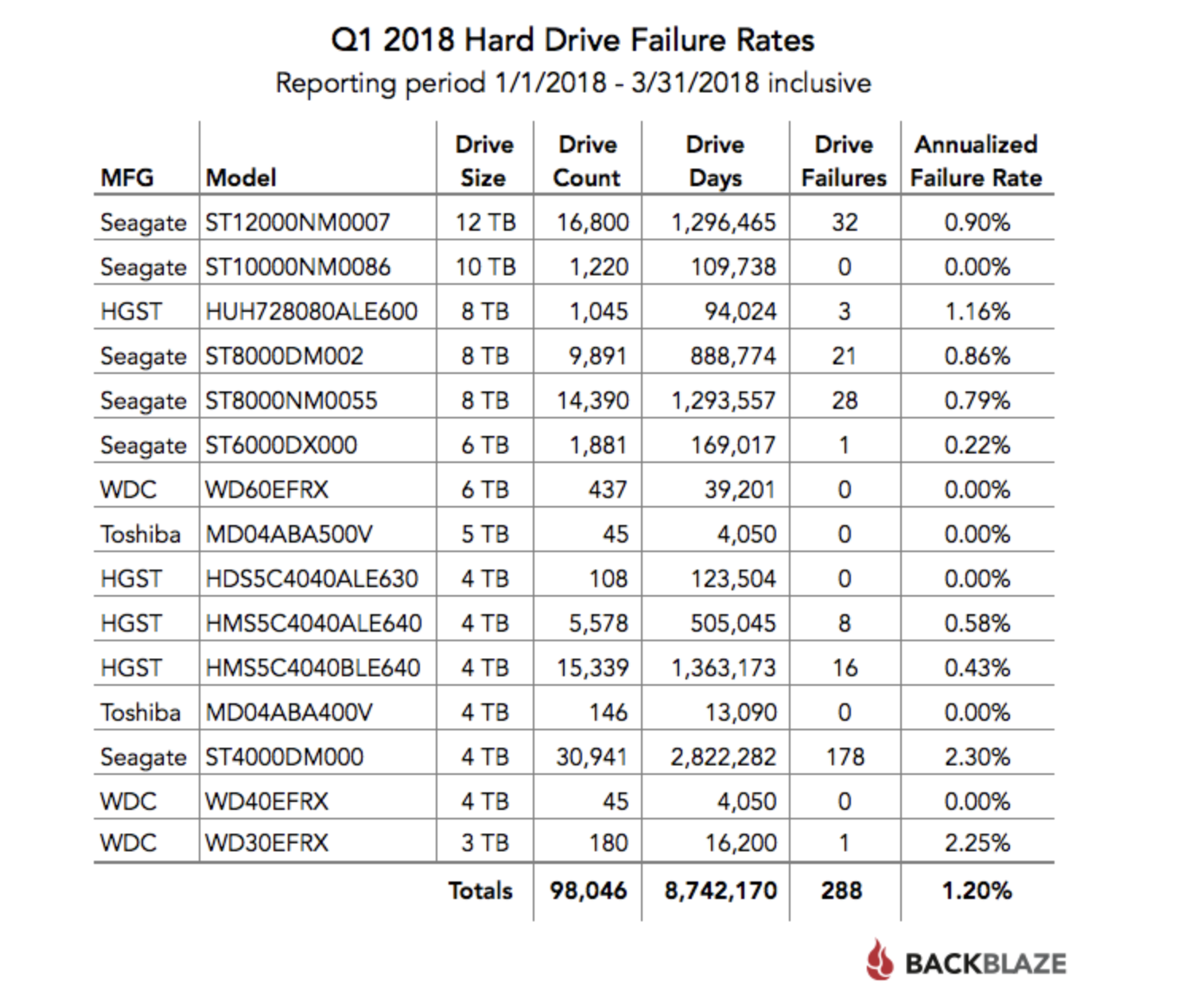Viewport: 1204px width, 1004px height.
Task: Click drive count 437
Action: click(x=608, y=489)
